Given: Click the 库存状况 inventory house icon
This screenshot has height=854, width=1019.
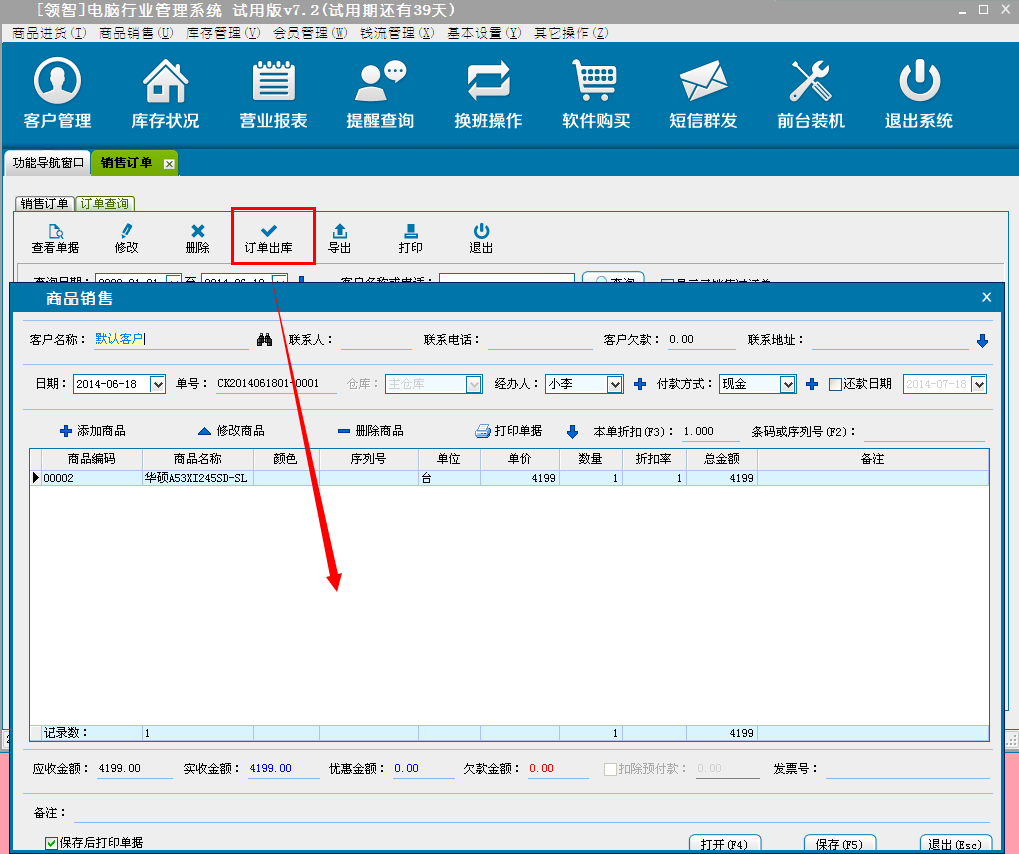Looking at the screenshot, I should click(x=165, y=82).
